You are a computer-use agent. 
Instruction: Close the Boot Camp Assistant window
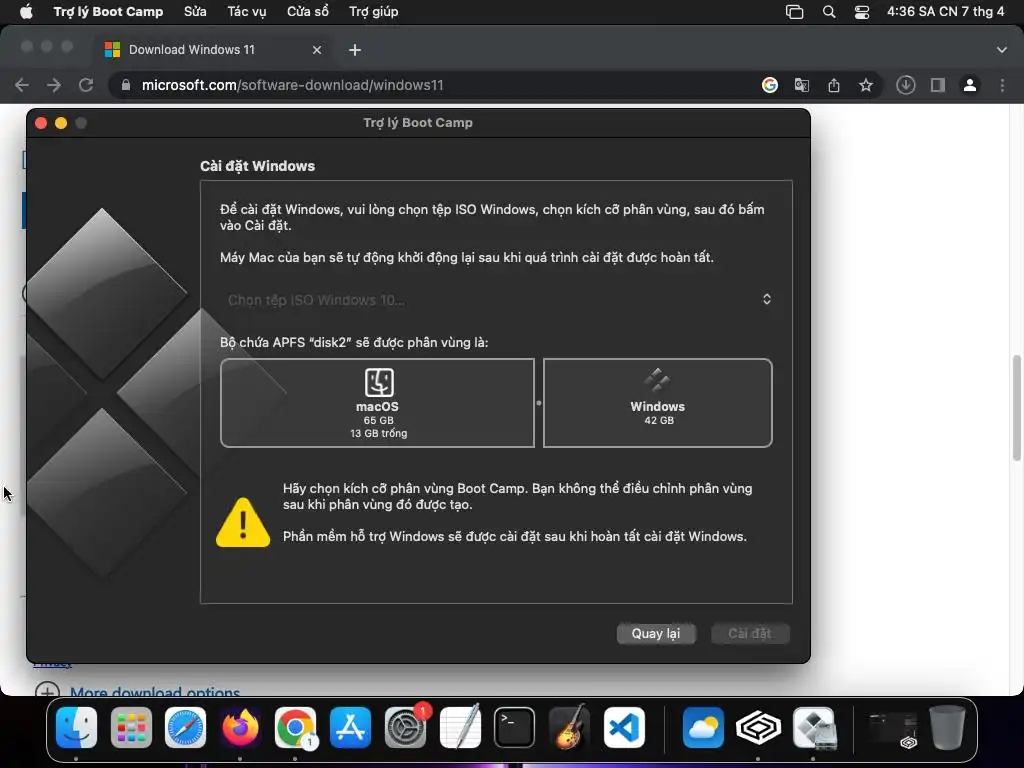pyautogui.click(x=41, y=123)
